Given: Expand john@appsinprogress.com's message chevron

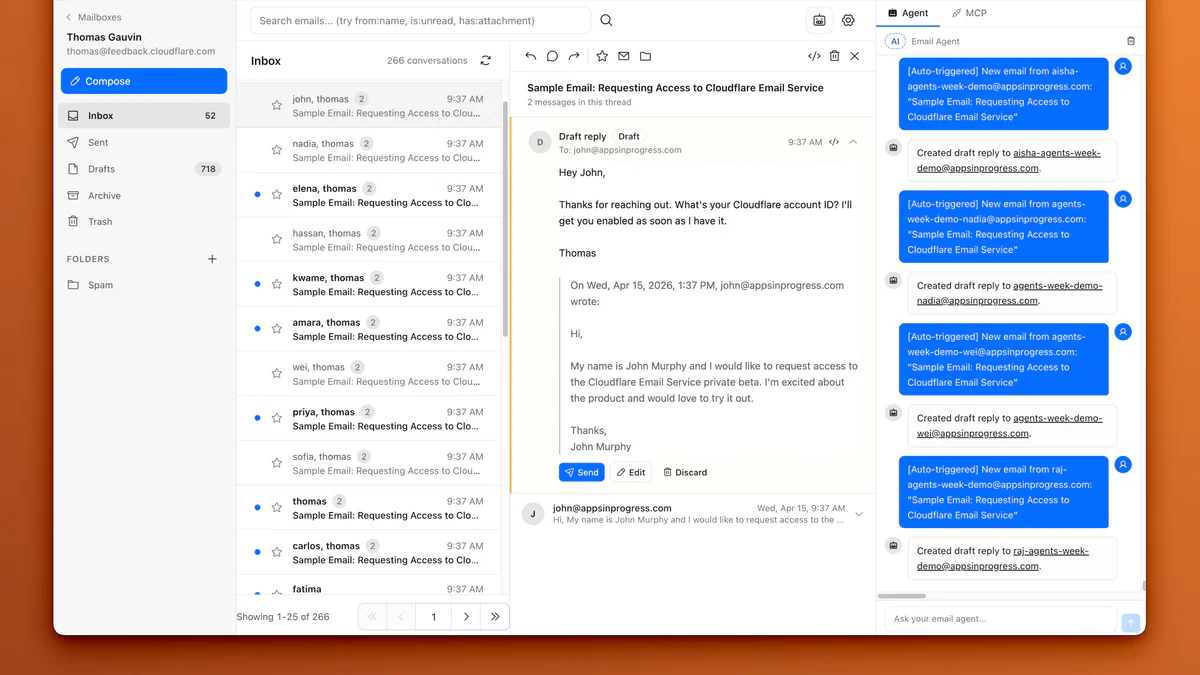Looking at the screenshot, I should [858, 513].
